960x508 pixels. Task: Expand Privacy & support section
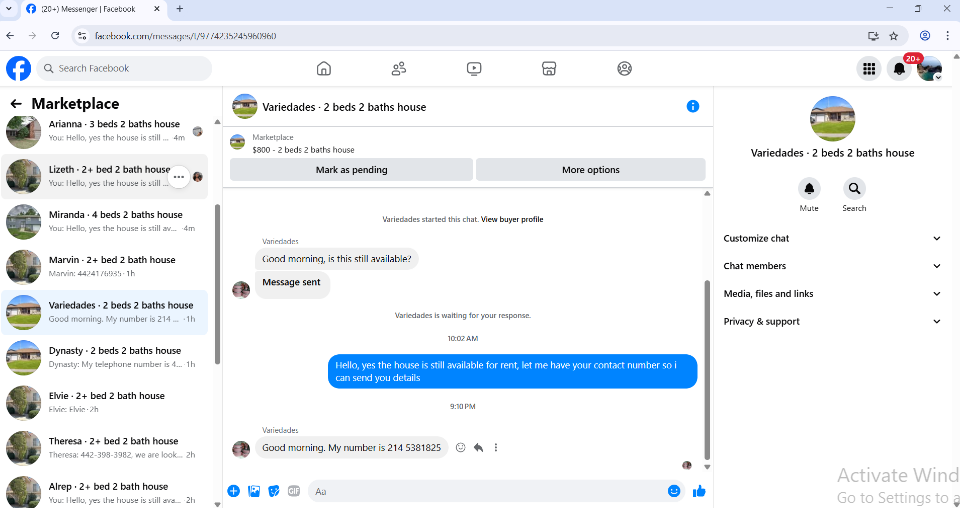click(x=832, y=321)
